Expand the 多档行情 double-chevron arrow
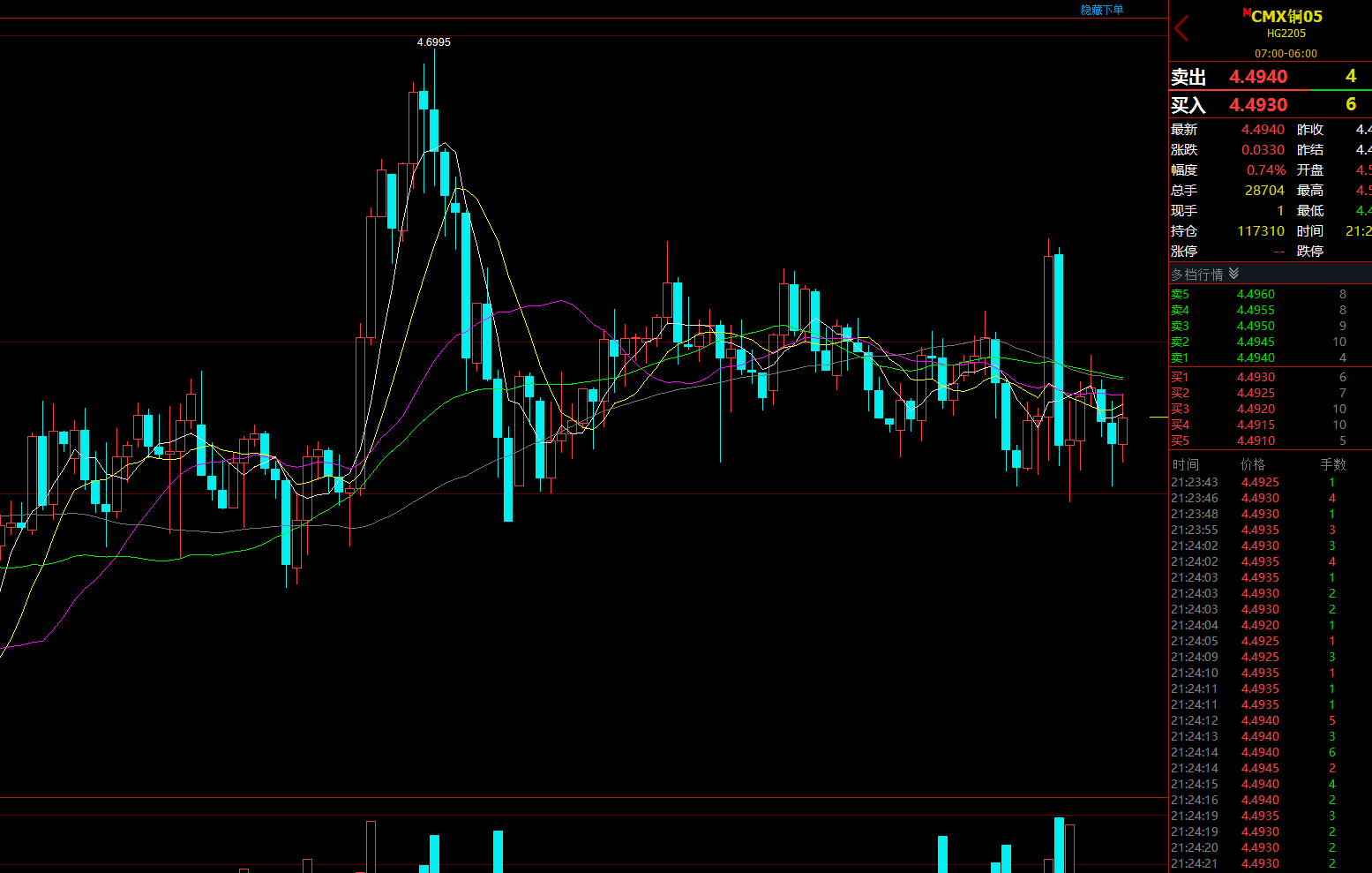Screen dimensions: 1372x873 1233,274
